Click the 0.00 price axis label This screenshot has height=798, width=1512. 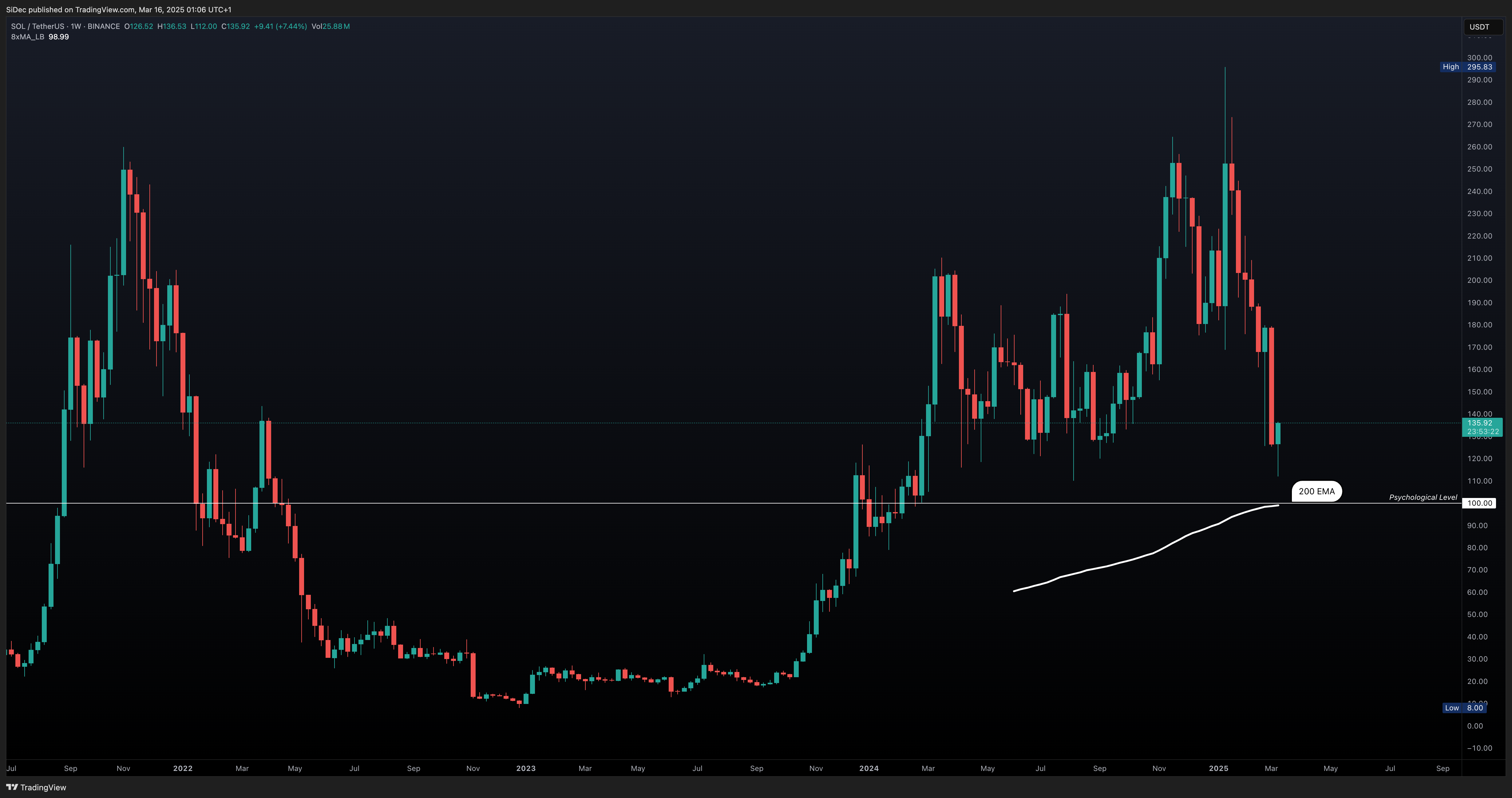(1475, 726)
